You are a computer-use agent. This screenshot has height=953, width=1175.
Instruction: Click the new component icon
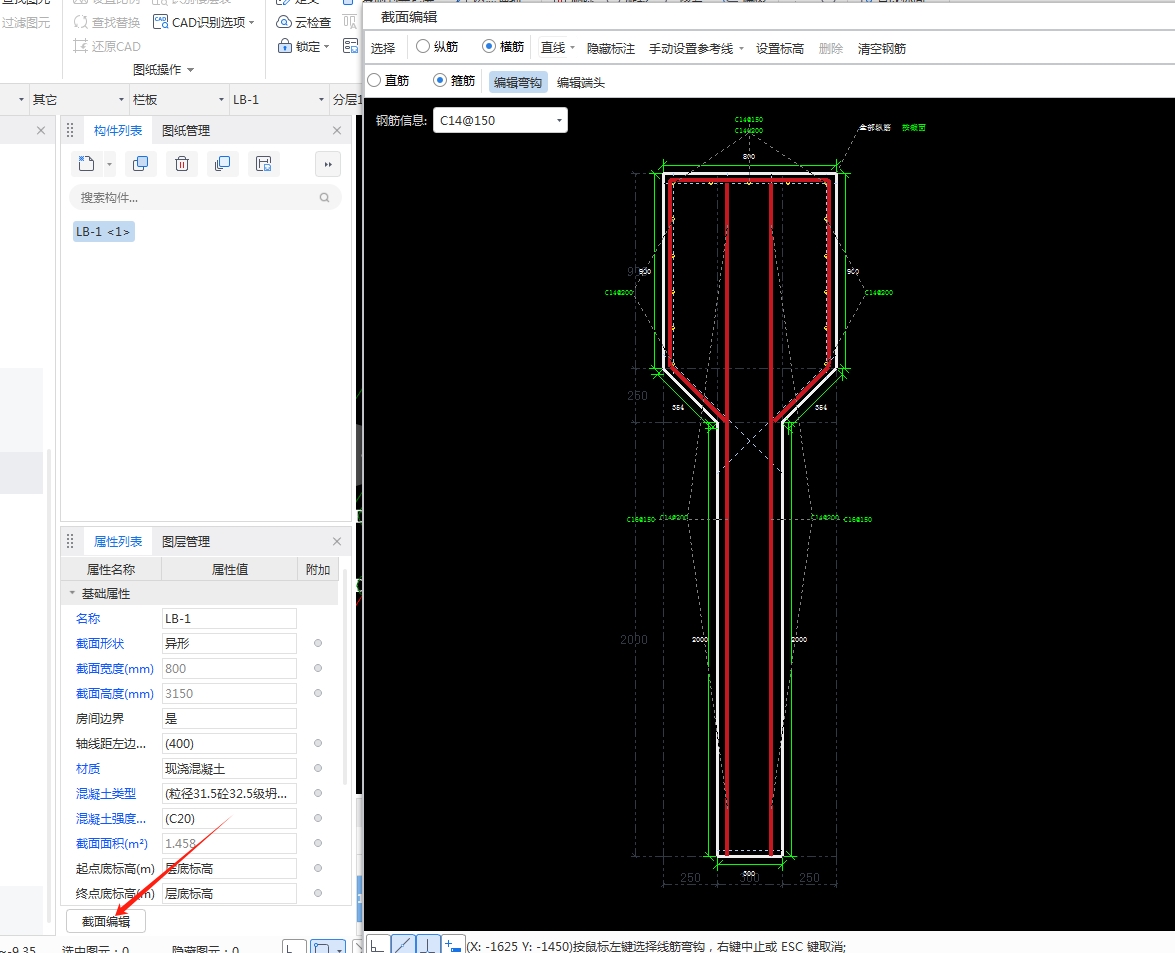86,163
